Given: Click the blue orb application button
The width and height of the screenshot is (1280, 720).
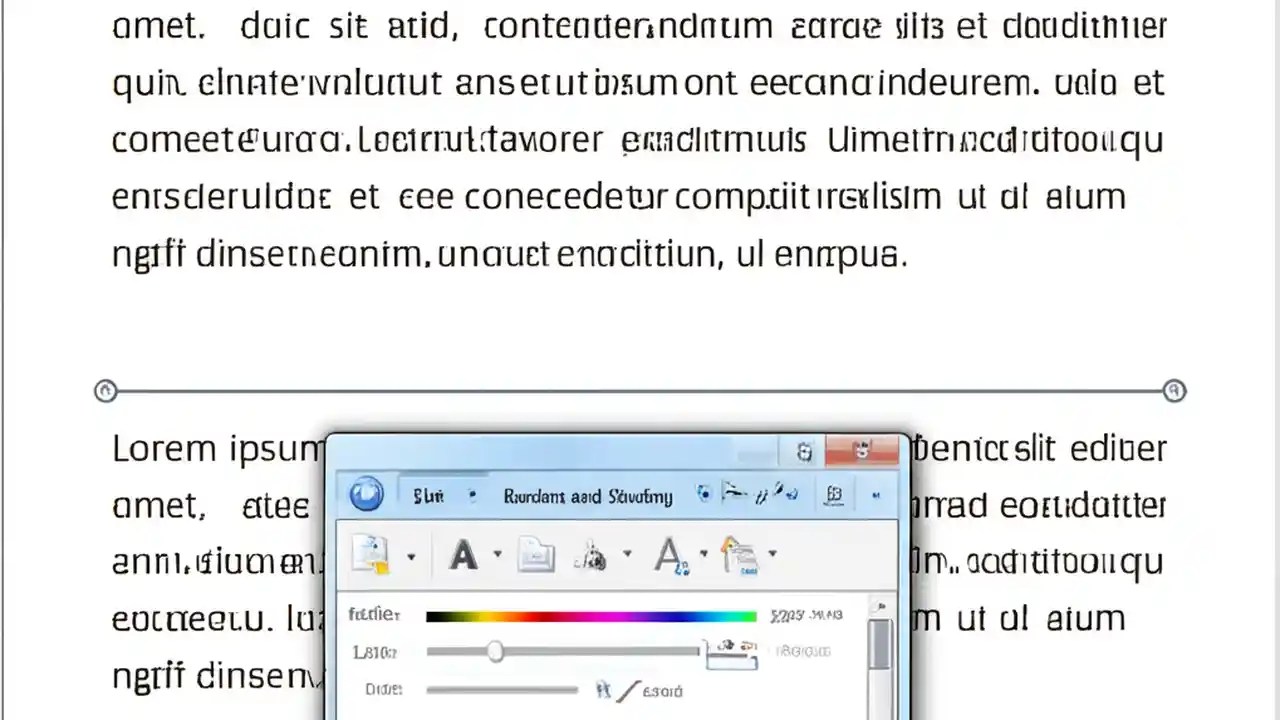Looking at the screenshot, I should click(365, 494).
